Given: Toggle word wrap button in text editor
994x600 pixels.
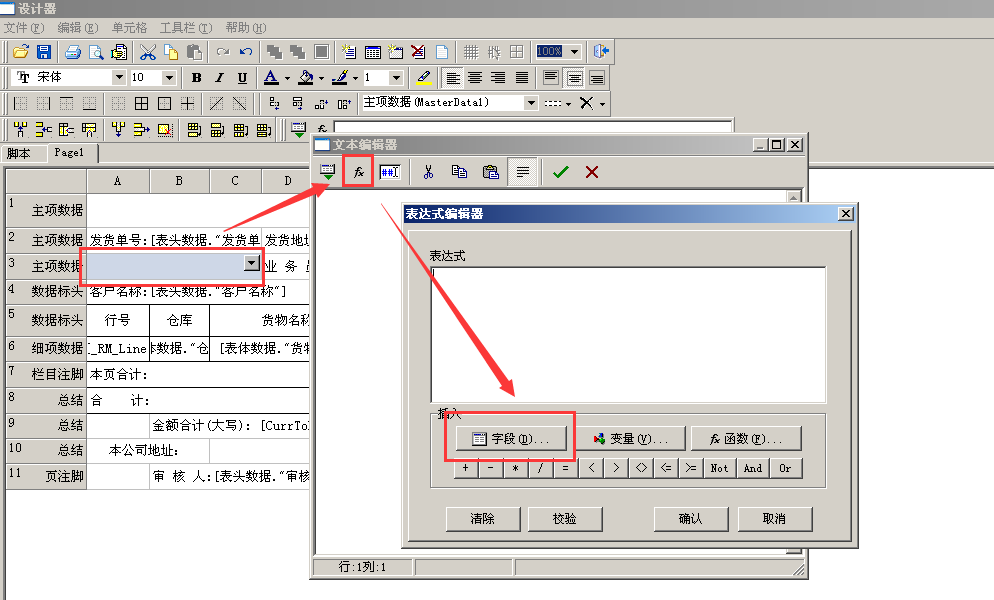Looking at the screenshot, I should click(523, 172).
